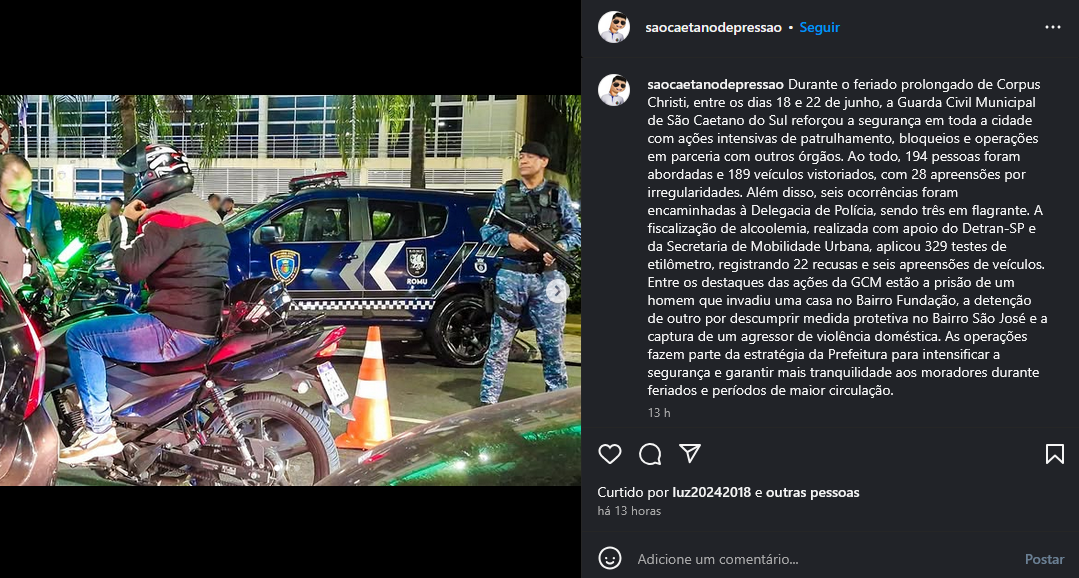
Task: Open the 'há 13 horas' post timestamp
Action: tap(629, 511)
